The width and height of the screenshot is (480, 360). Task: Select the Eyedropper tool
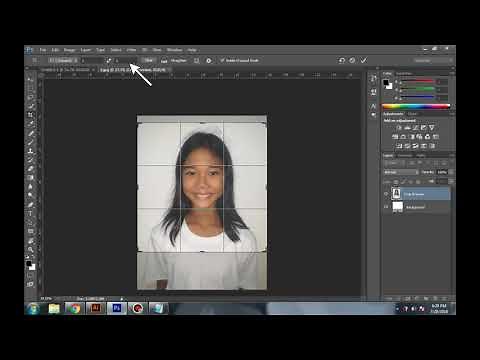pos(30,124)
